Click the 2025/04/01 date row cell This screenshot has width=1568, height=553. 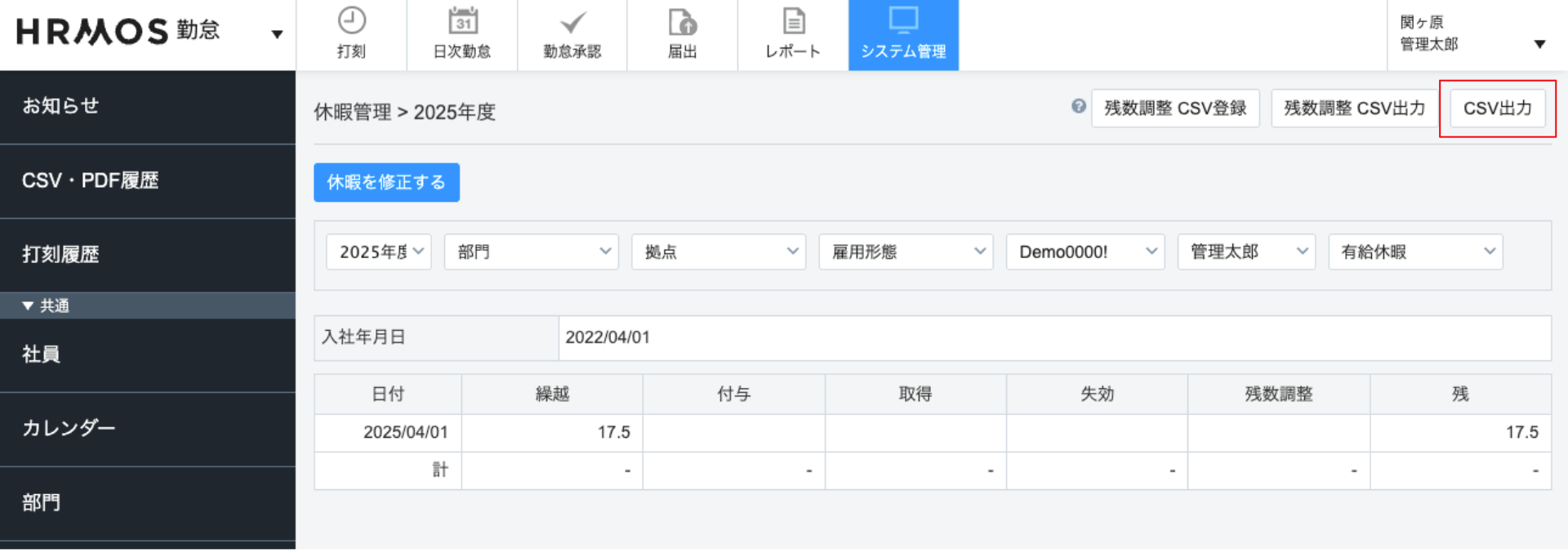click(x=405, y=432)
